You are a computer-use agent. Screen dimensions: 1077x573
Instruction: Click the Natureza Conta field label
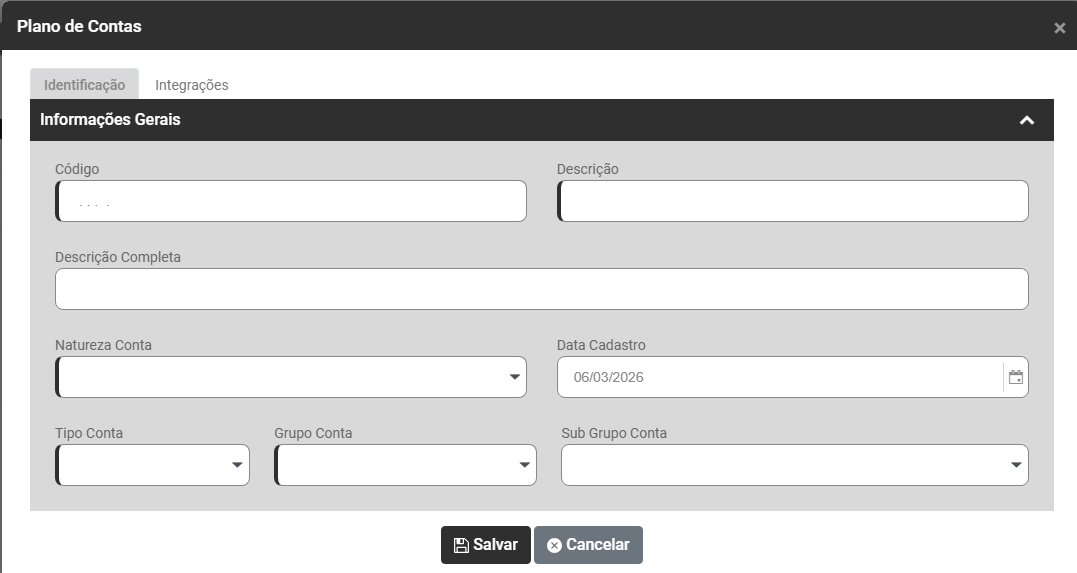coord(103,345)
